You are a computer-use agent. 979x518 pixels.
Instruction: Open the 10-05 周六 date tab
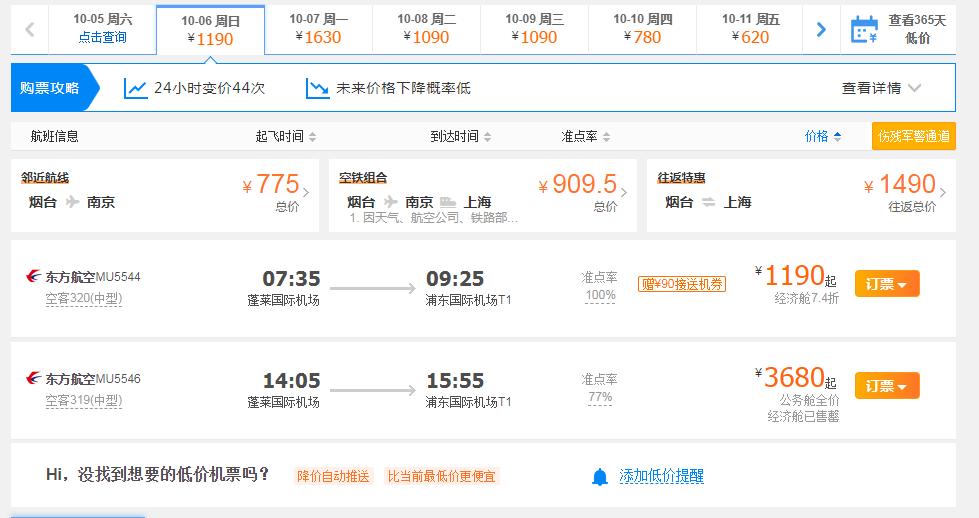[102, 29]
